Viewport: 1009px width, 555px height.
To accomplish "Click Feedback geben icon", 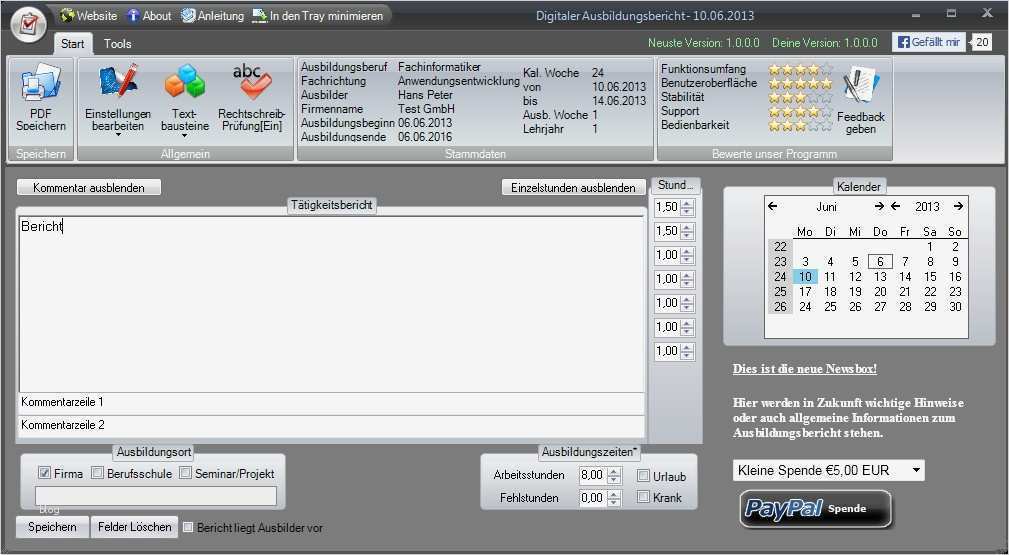I will [860, 100].
